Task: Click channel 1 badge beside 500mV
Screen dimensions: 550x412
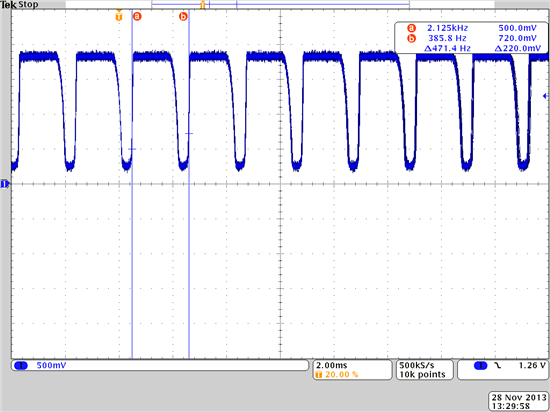Action: 21,366
